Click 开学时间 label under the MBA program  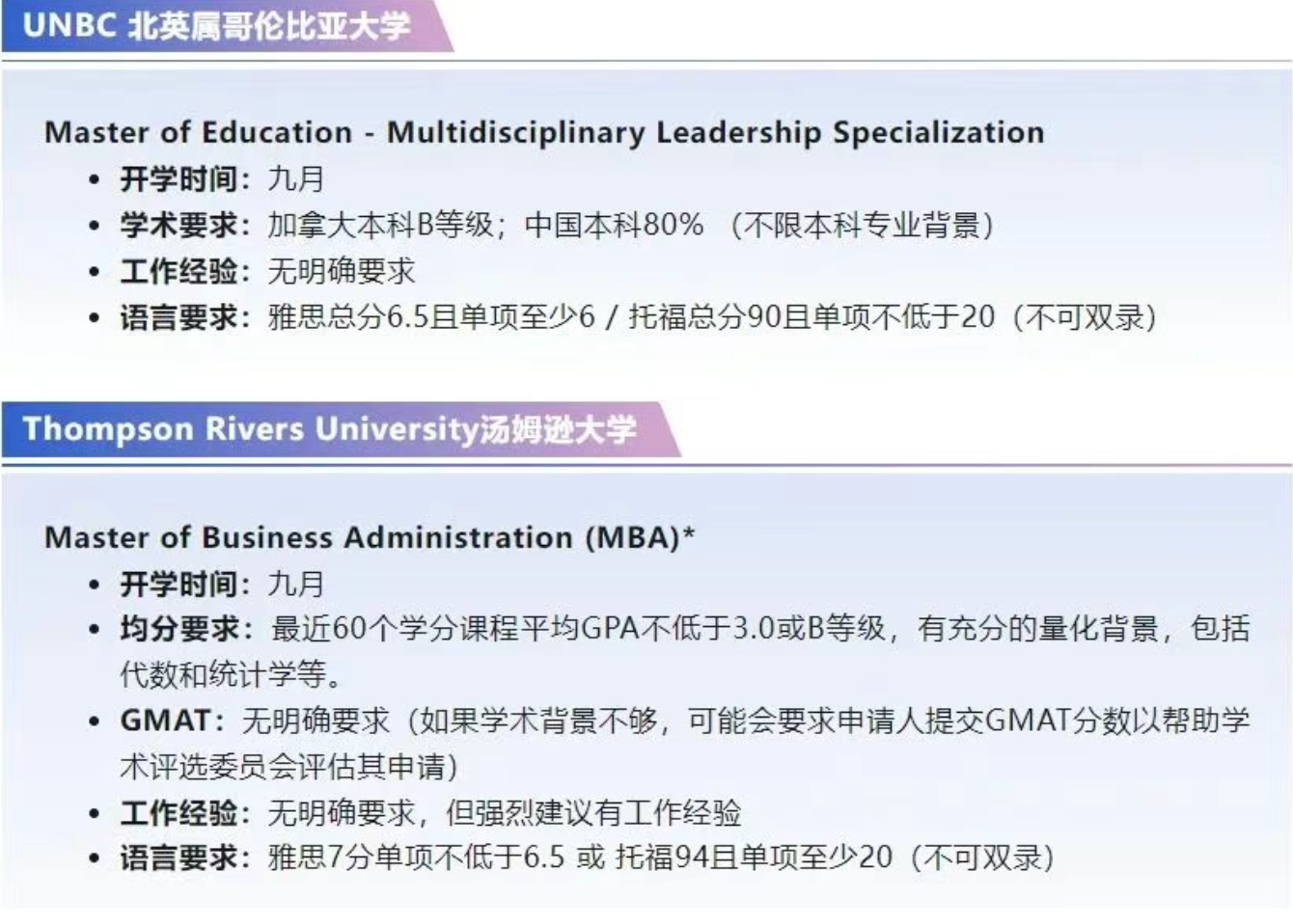[x=179, y=584]
